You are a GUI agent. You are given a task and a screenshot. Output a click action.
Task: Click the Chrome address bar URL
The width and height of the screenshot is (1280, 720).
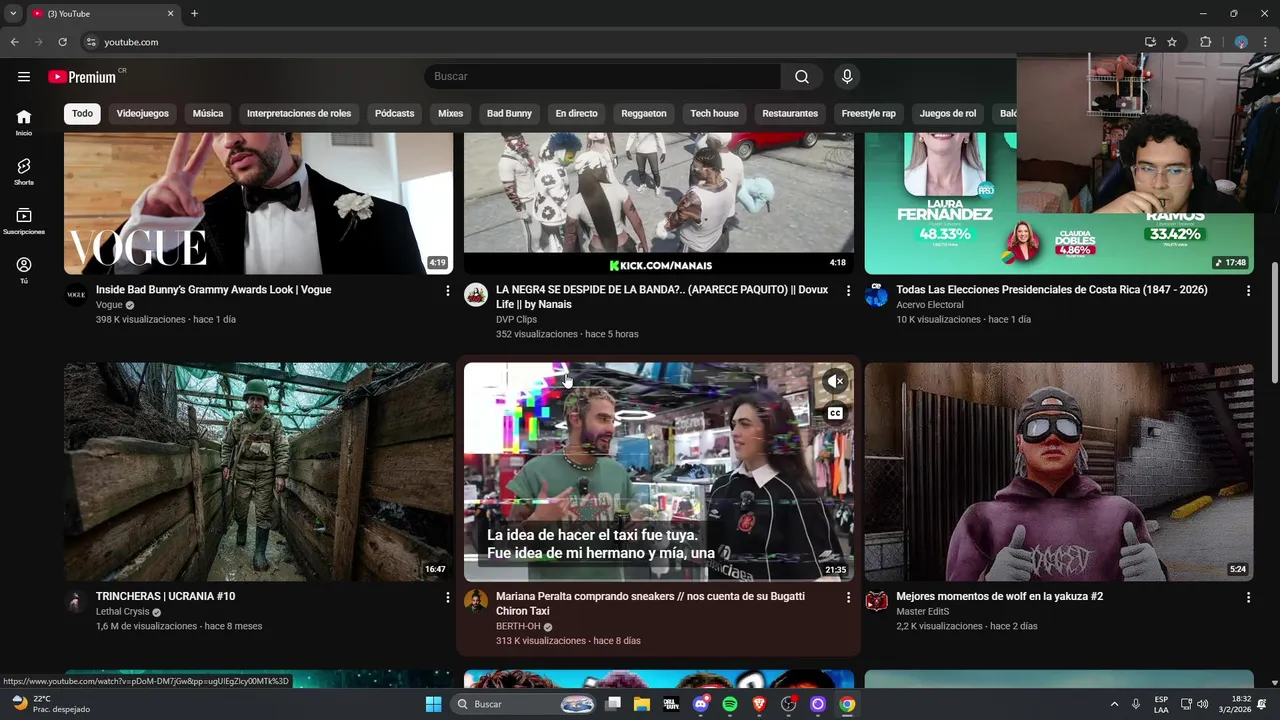click(x=131, y=42)
